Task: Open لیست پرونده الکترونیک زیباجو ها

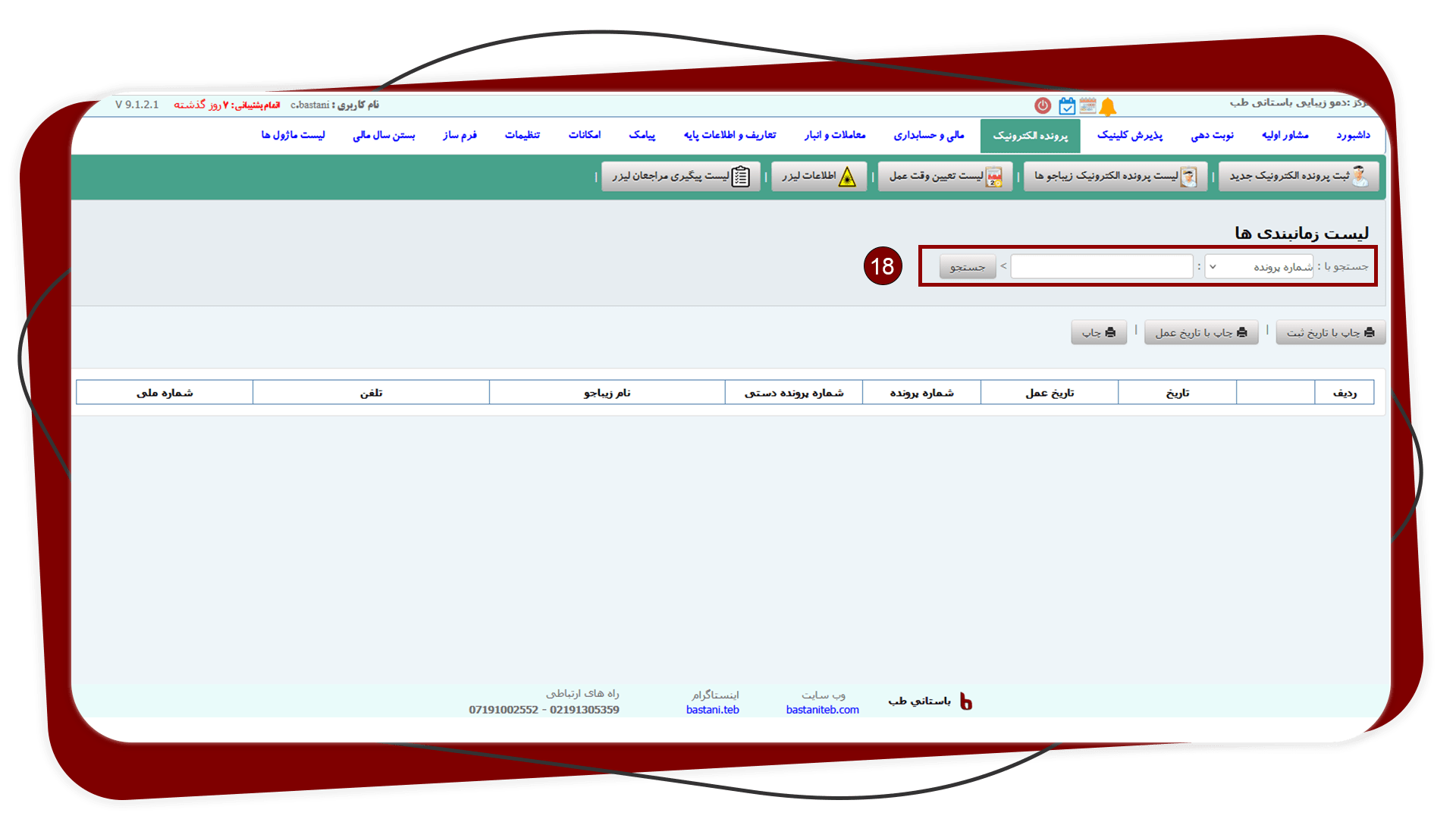Action: point(1115,176)
